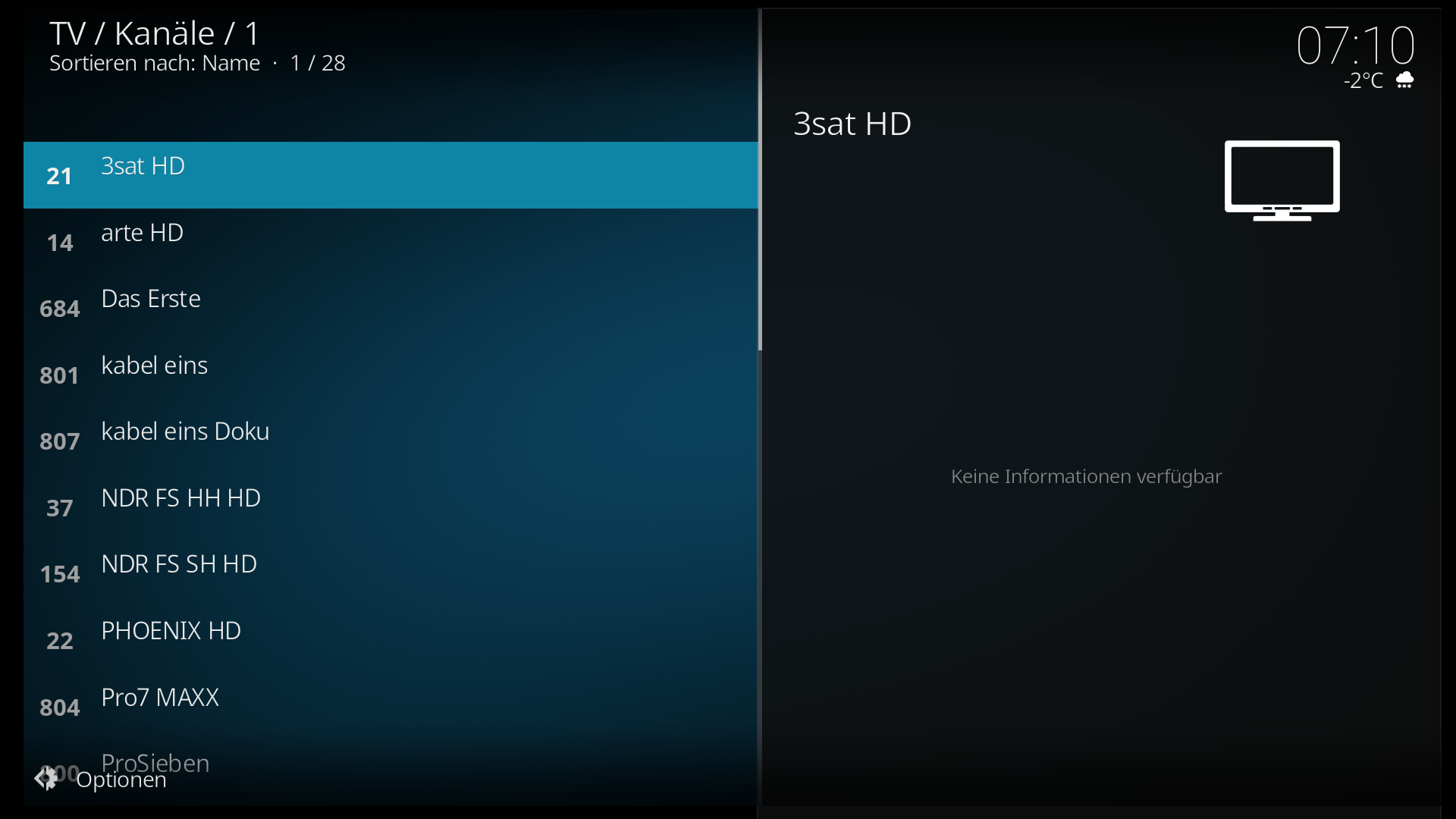Click the Optionen arrow icon
The image size is (1456, 819).
45,778
